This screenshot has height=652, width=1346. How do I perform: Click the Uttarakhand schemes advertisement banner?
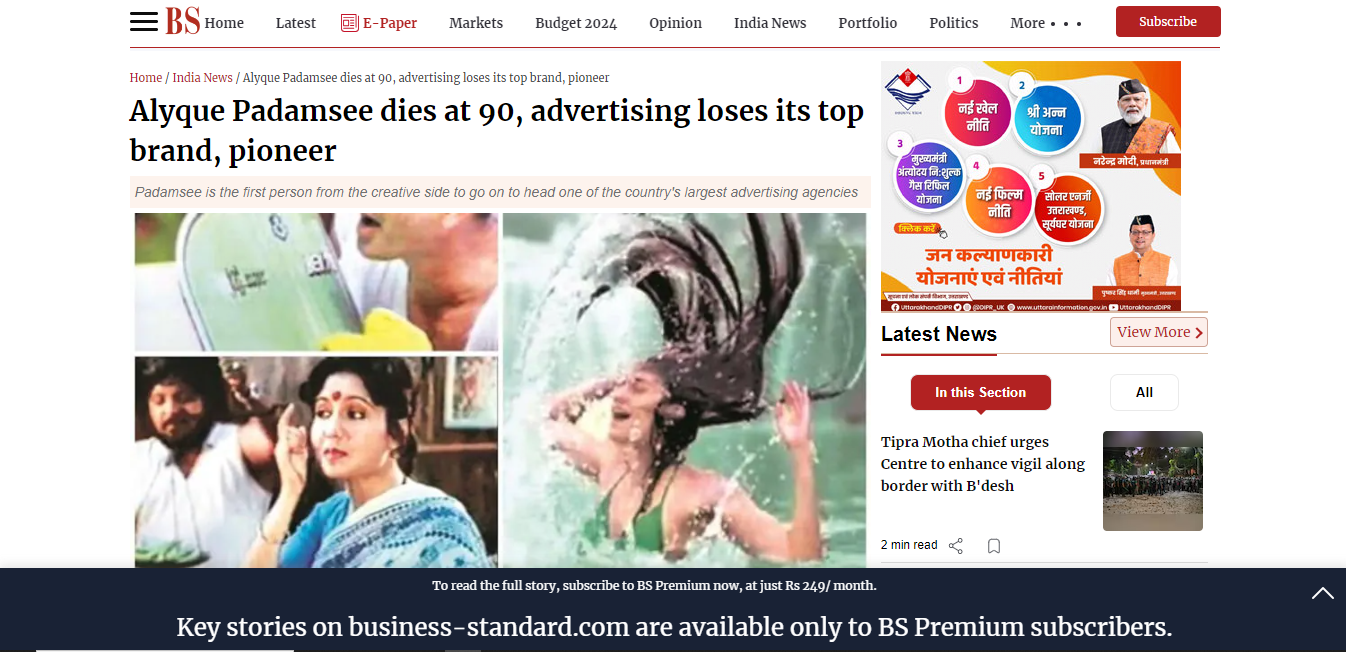point(1031,186)
